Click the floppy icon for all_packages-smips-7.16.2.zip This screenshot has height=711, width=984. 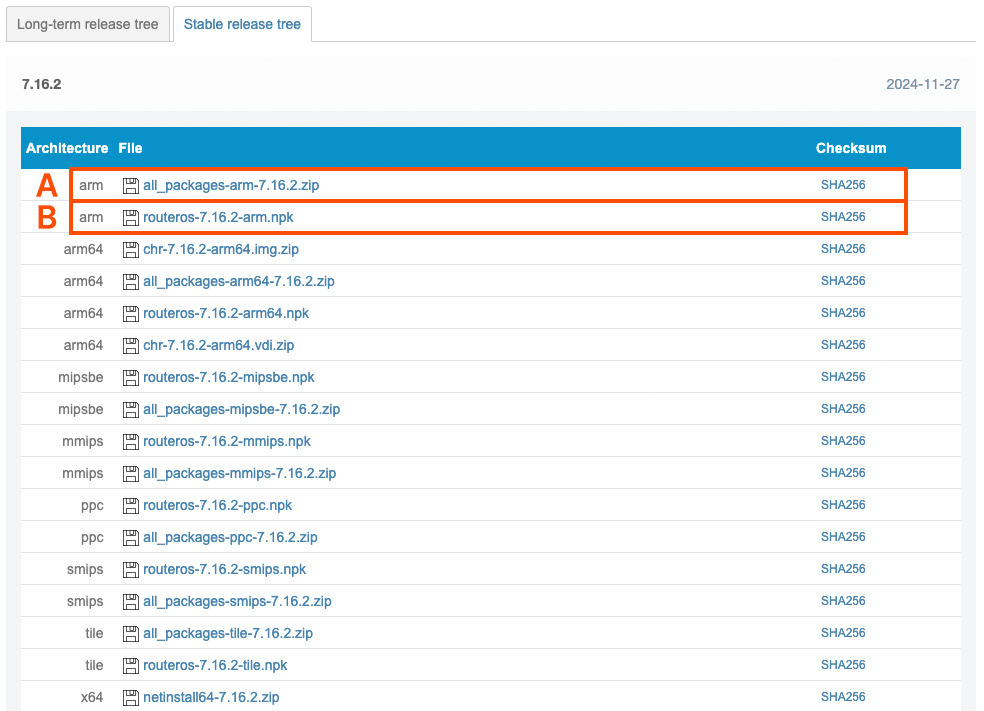click(131, 602)
